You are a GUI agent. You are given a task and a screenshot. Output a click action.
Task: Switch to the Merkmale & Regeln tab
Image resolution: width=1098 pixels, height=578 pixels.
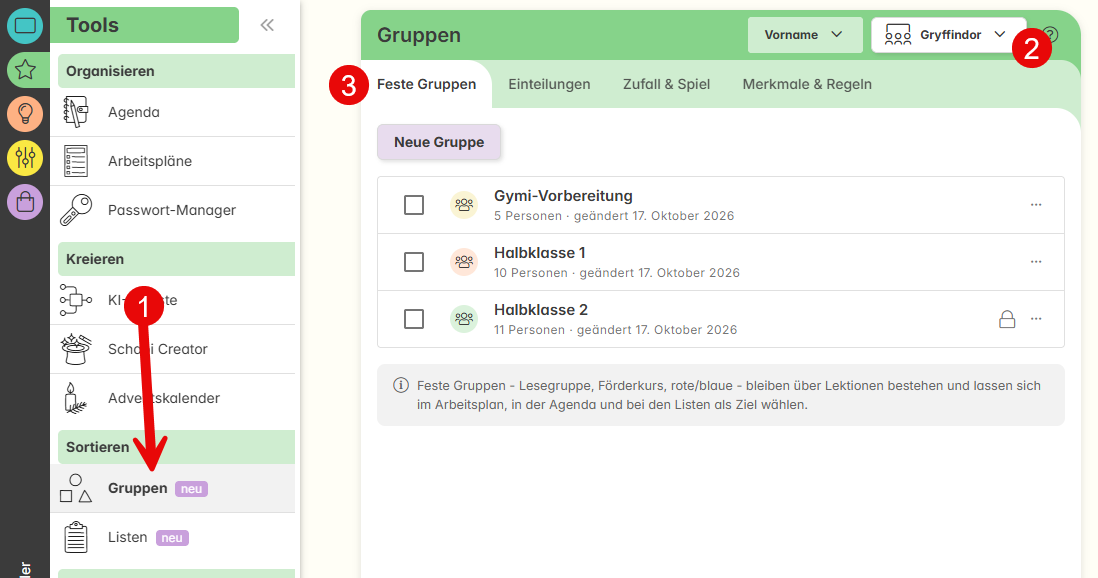(807, 85)
